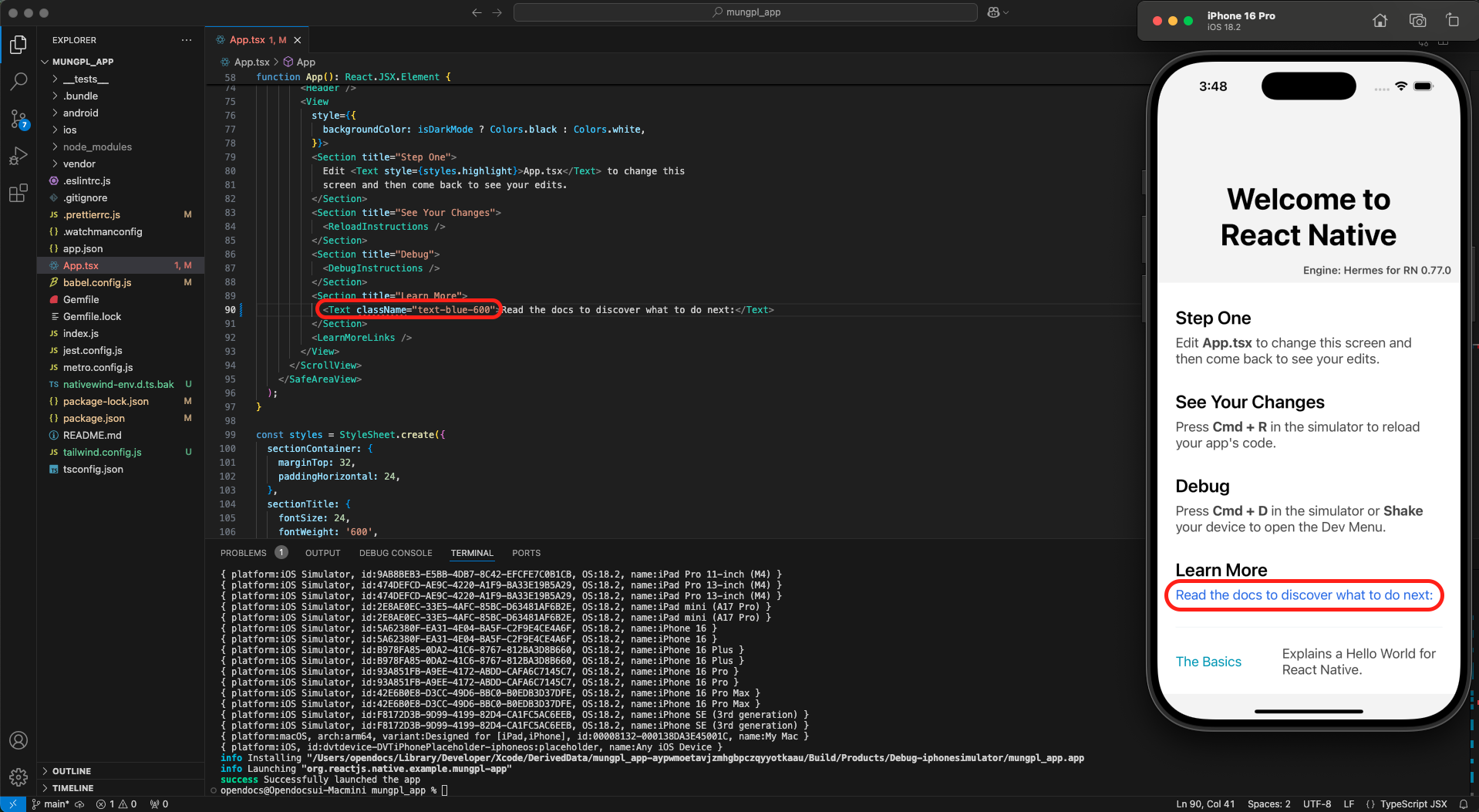This screenshot has width=1479, height=812.
Task: Open the Accounts menu icon
Action: pyautogui.click(x=19, y=740)
